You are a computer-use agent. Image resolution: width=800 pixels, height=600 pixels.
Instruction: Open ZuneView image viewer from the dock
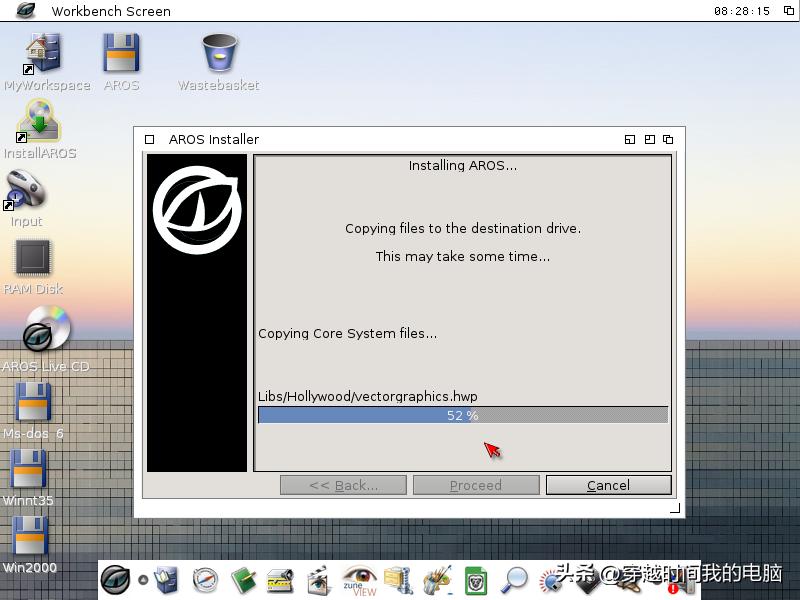click(x=359, y=580)
